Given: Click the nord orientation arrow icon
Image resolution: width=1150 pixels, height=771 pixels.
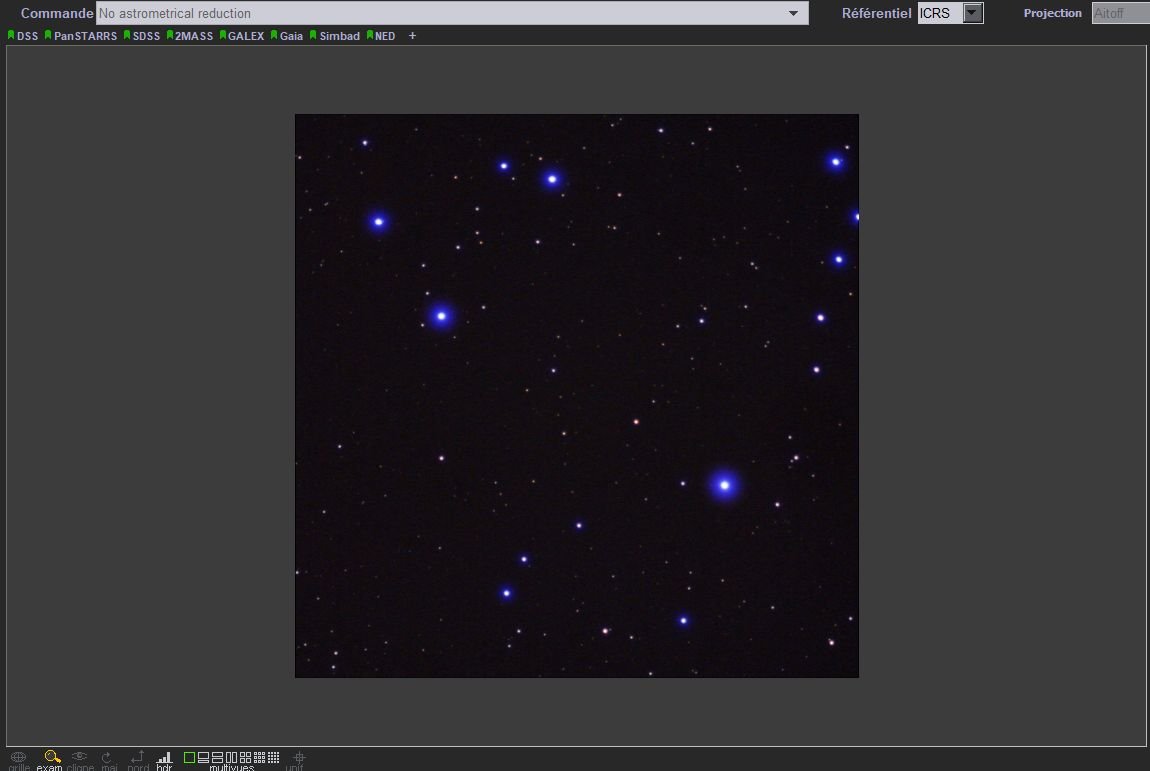Looking at the screenshot, I should [x=137, y=757].
